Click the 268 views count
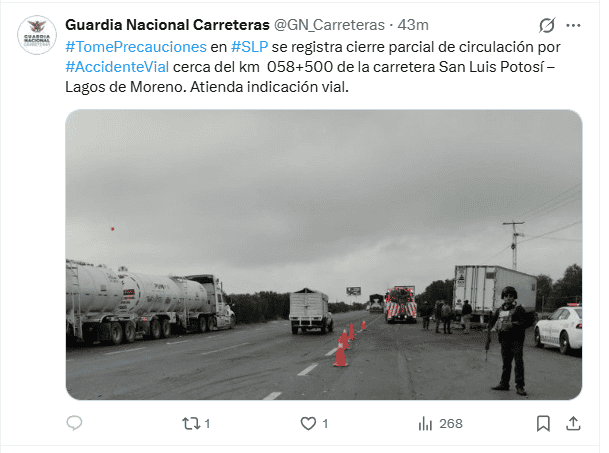Viewport: 609px width, 453px height. (451, 423)
